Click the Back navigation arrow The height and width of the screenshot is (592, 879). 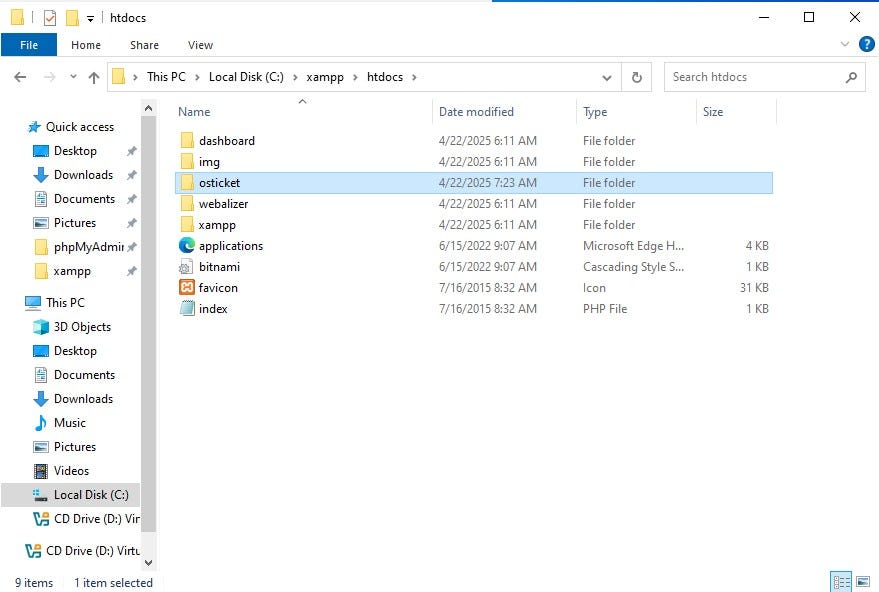click(20, 77)
